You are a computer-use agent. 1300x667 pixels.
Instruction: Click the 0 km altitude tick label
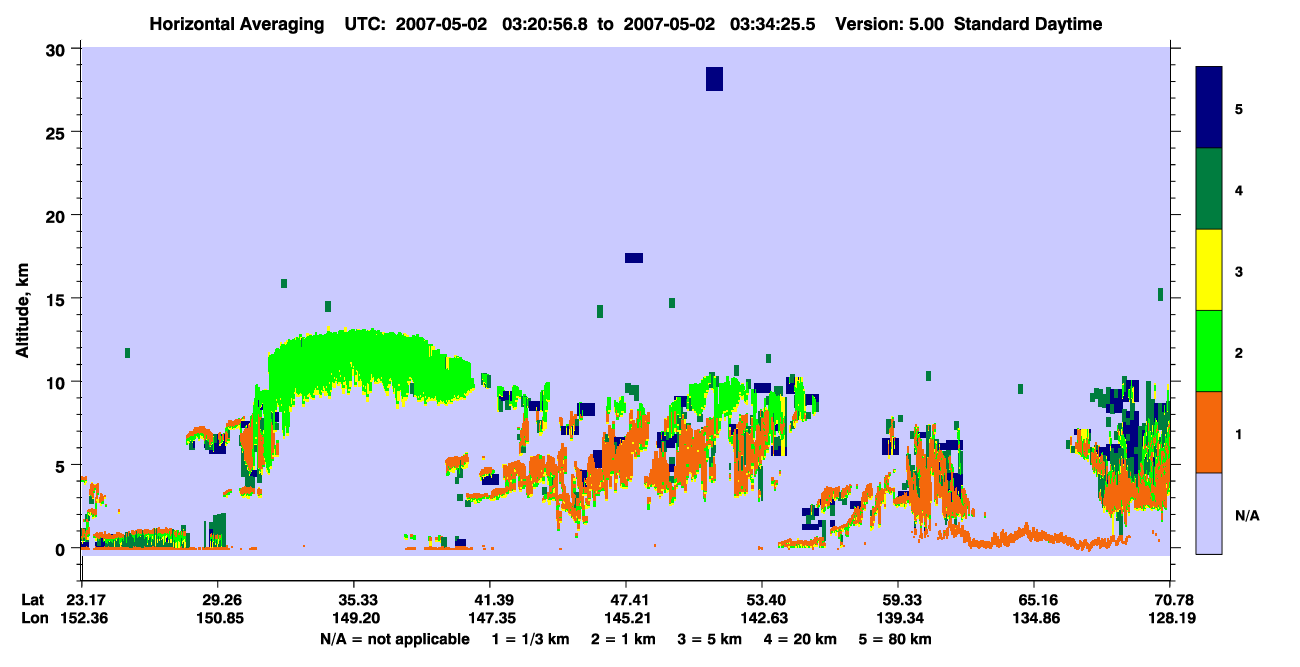tap(62, 549)
